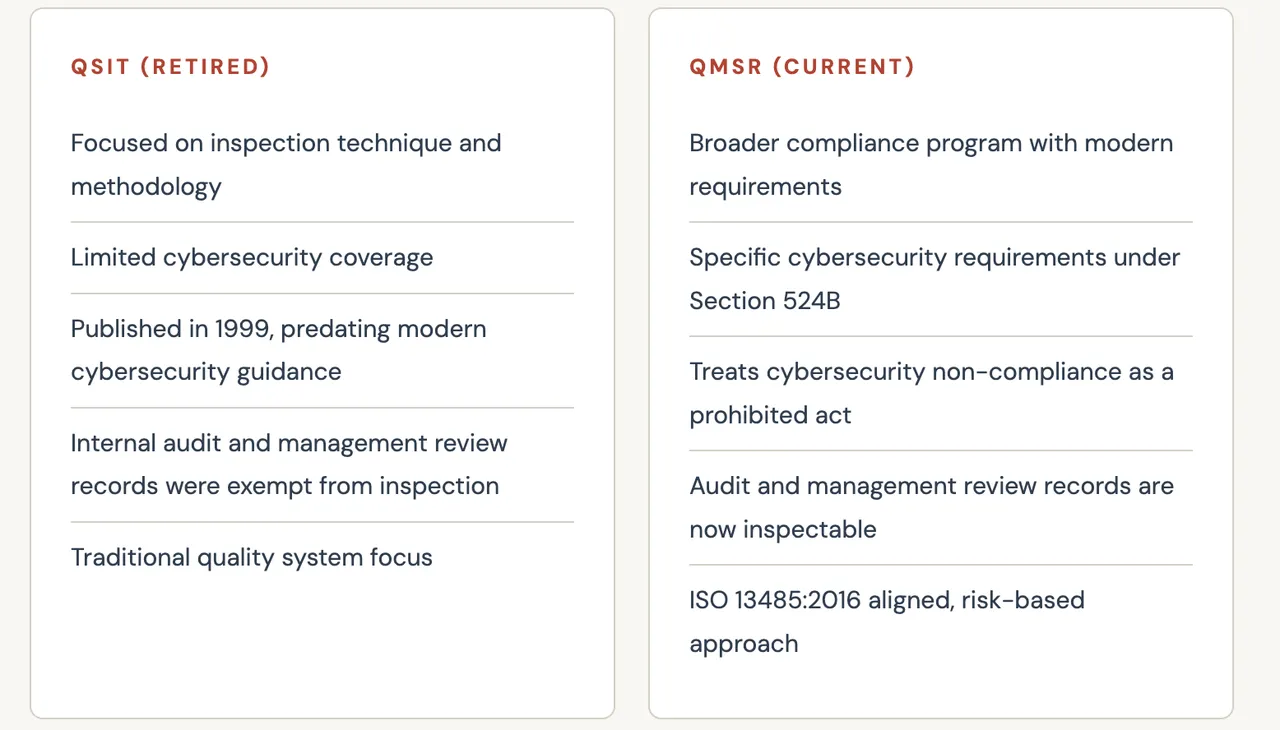This screenshot has width=1280, height=730.
Task: Select the 'ISO 13485:2016 aligned' item
Action: pyautogui.click(x=887, y=621)
